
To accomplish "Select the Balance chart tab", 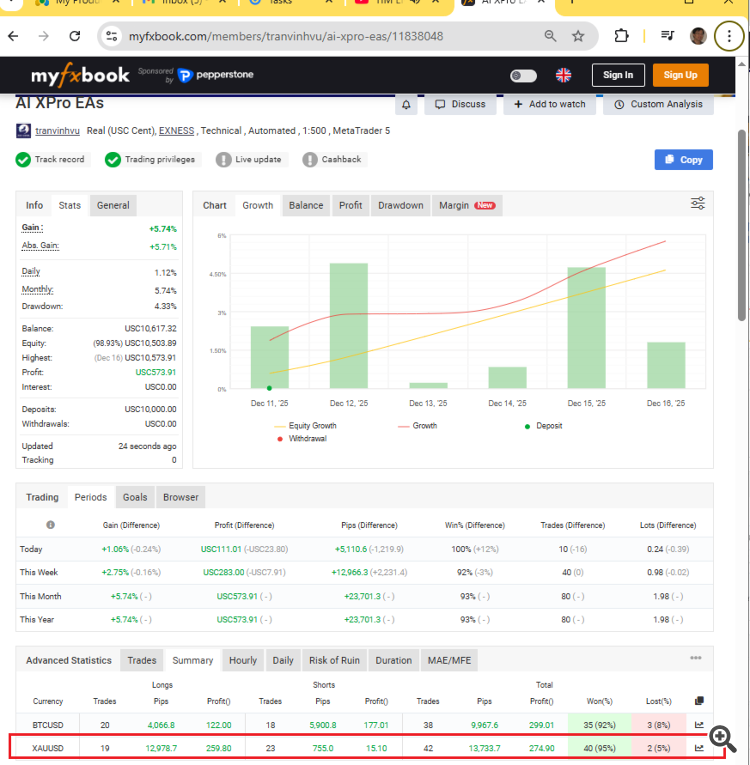I will [306, 205].
